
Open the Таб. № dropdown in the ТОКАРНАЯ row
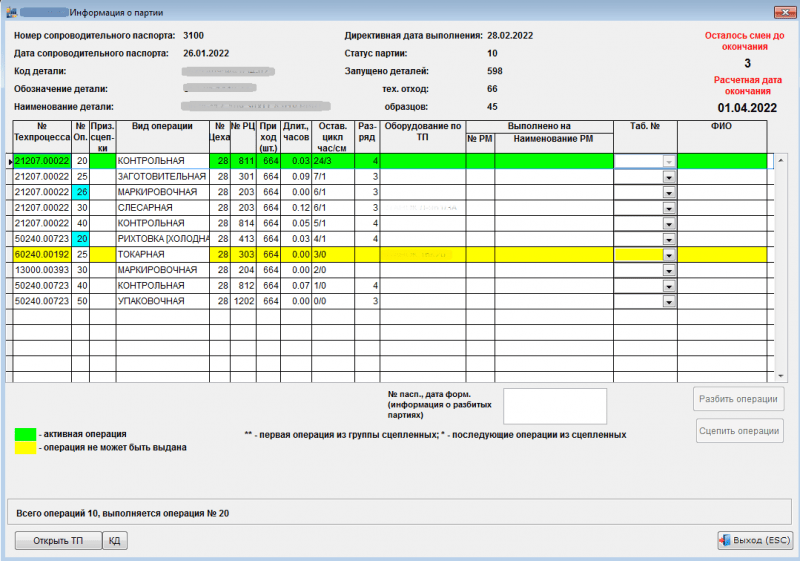click(x=669, y=256)
